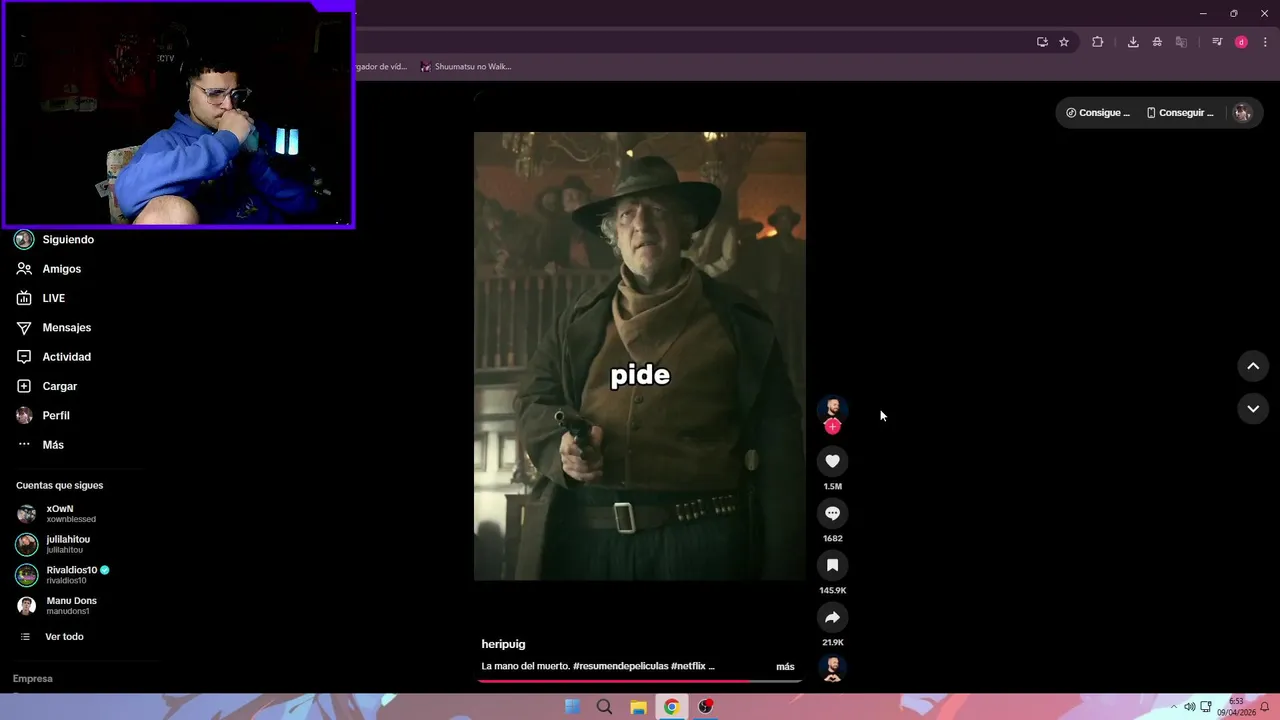
Task: Click the #netflix hashtag in the caption
Action: click(x=688, y=666)
